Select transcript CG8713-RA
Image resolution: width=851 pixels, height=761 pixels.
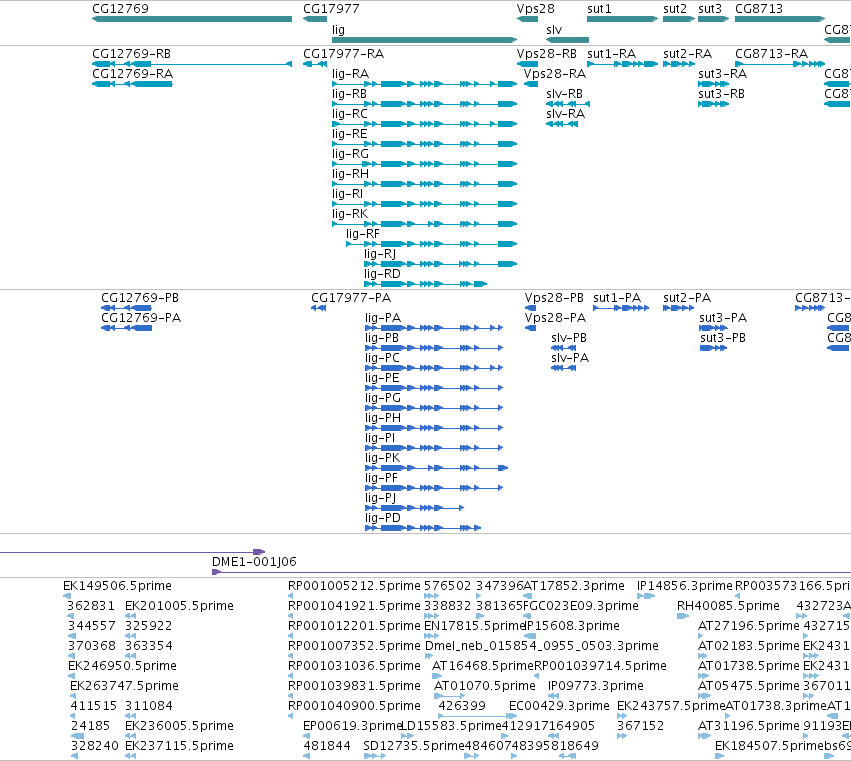(780, 64)
